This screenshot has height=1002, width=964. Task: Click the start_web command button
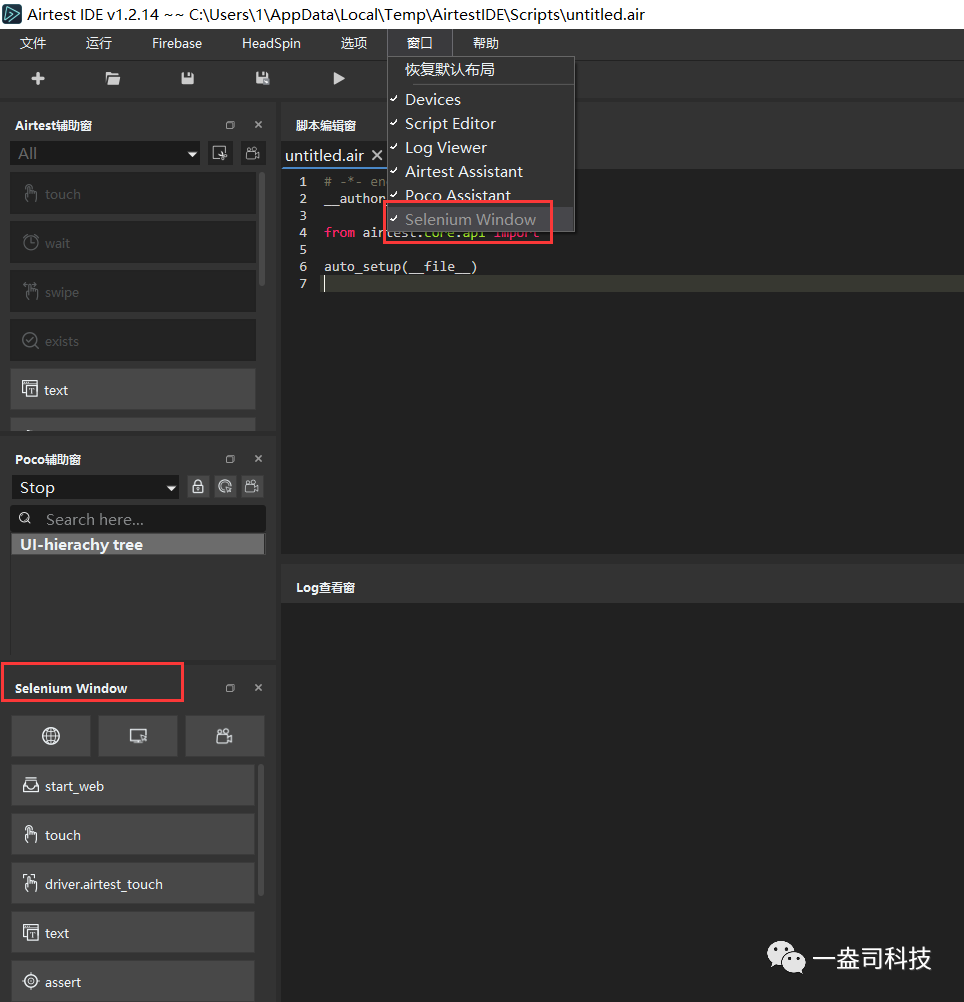[x=133, y=786]
